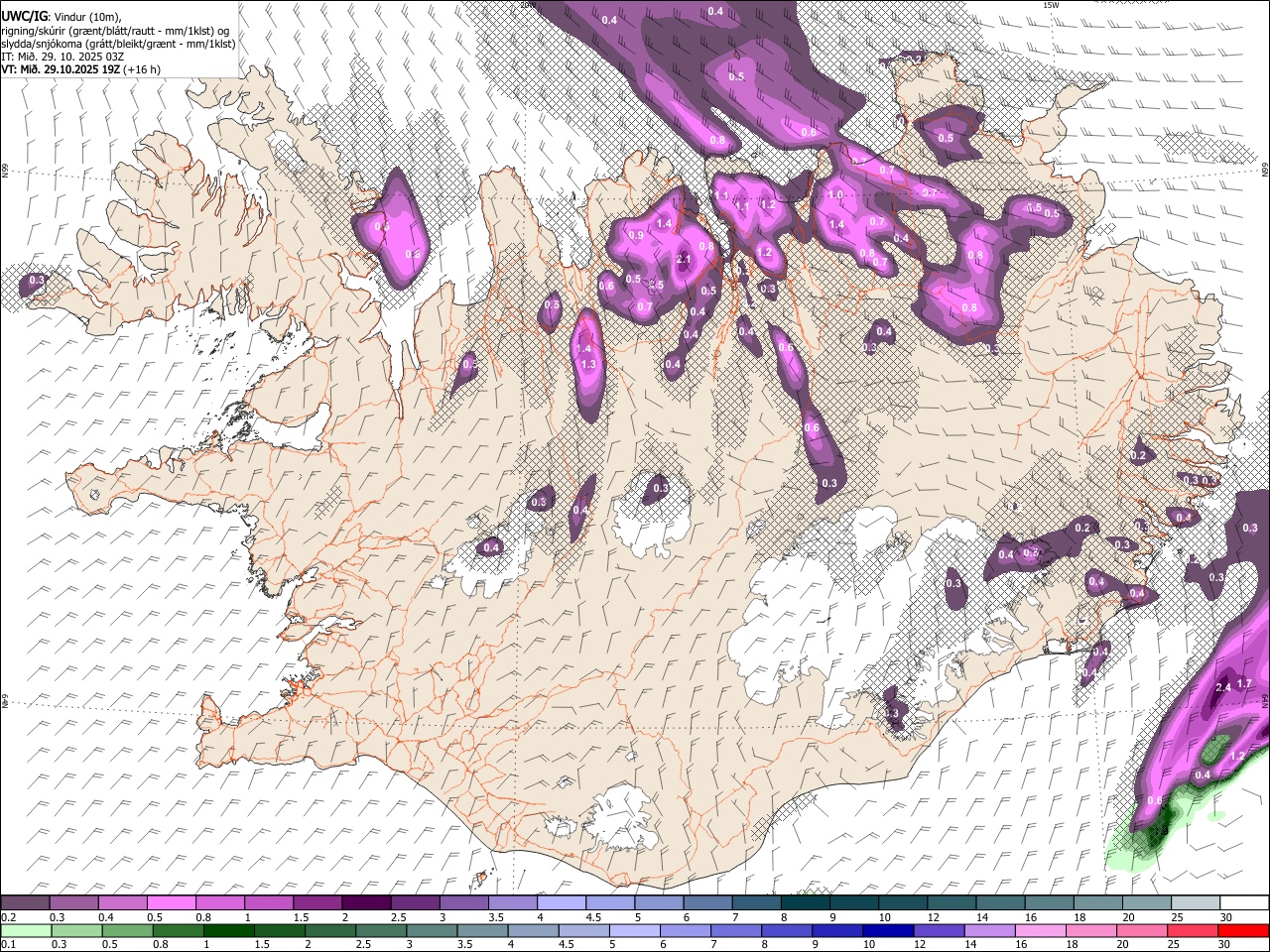Click the mauve 0.3 snow scale swatch
The image size is (1270, 952).
pyautogui.click(x=73, y=903)
